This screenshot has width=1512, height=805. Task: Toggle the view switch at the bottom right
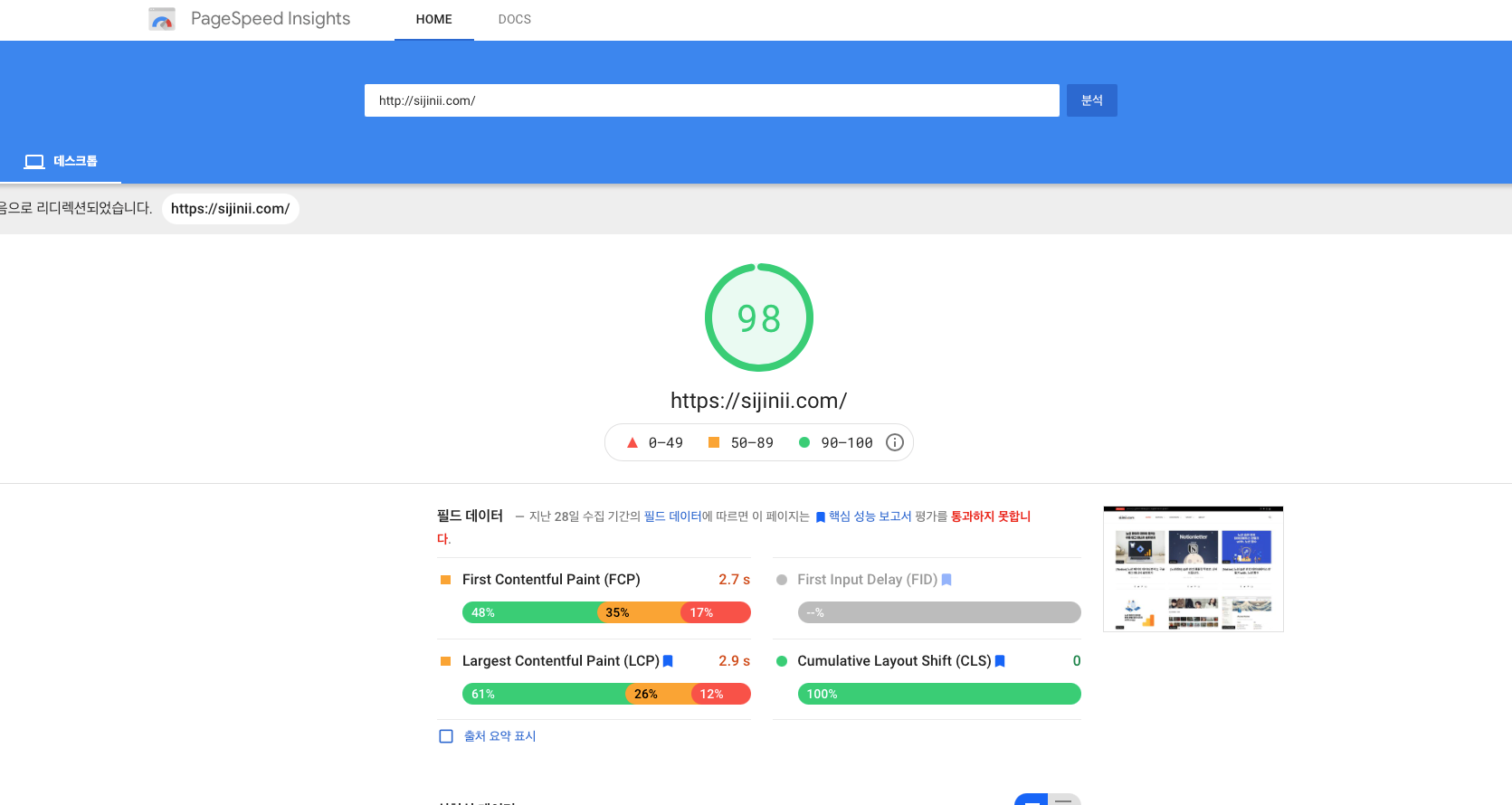pyautogui.click(x=1048, y=800)
